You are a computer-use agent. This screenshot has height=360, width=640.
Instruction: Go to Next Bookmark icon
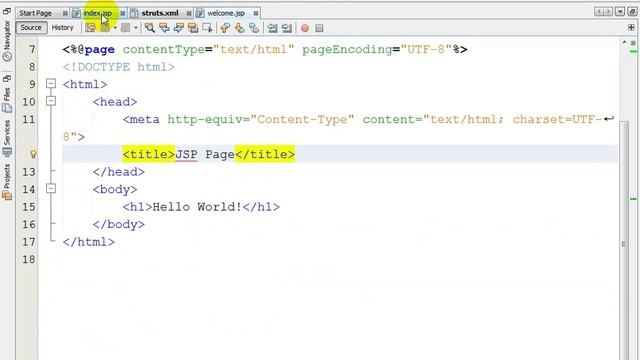coord(240,28)
